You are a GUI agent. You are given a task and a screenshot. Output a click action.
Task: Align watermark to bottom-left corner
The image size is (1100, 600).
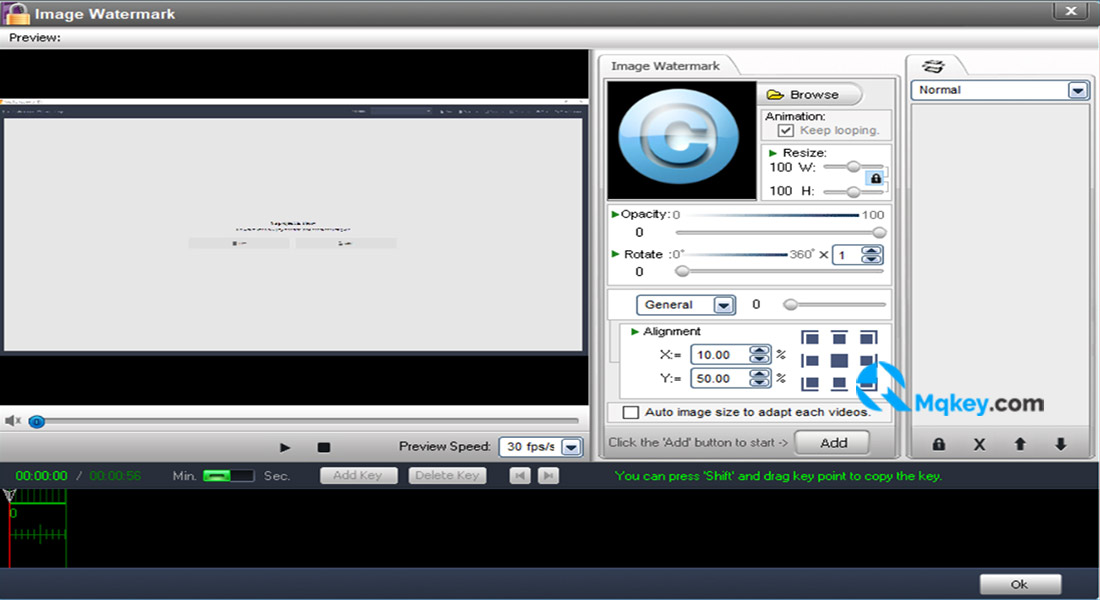pos(810,383)
